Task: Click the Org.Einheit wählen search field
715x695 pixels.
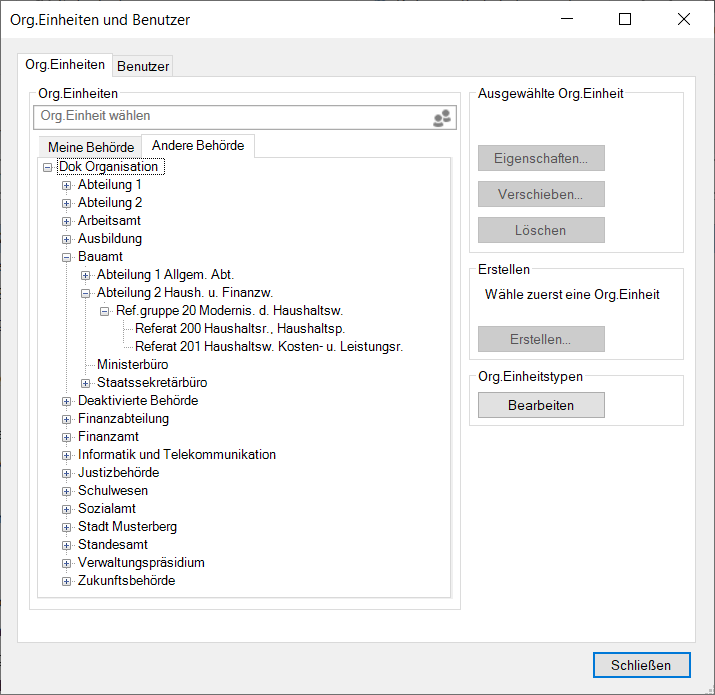Action: click(x=230, y=117)
